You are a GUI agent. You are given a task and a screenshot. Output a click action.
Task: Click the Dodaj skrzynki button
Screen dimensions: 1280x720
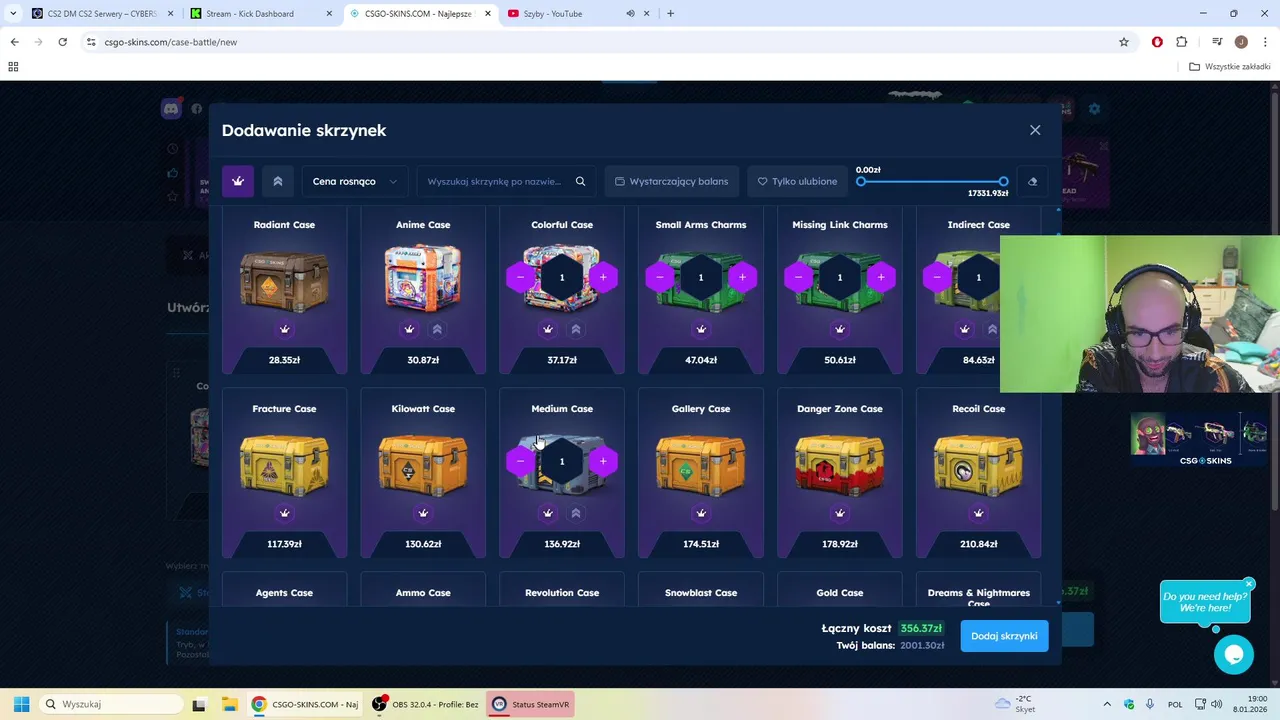click(1004, 636)
